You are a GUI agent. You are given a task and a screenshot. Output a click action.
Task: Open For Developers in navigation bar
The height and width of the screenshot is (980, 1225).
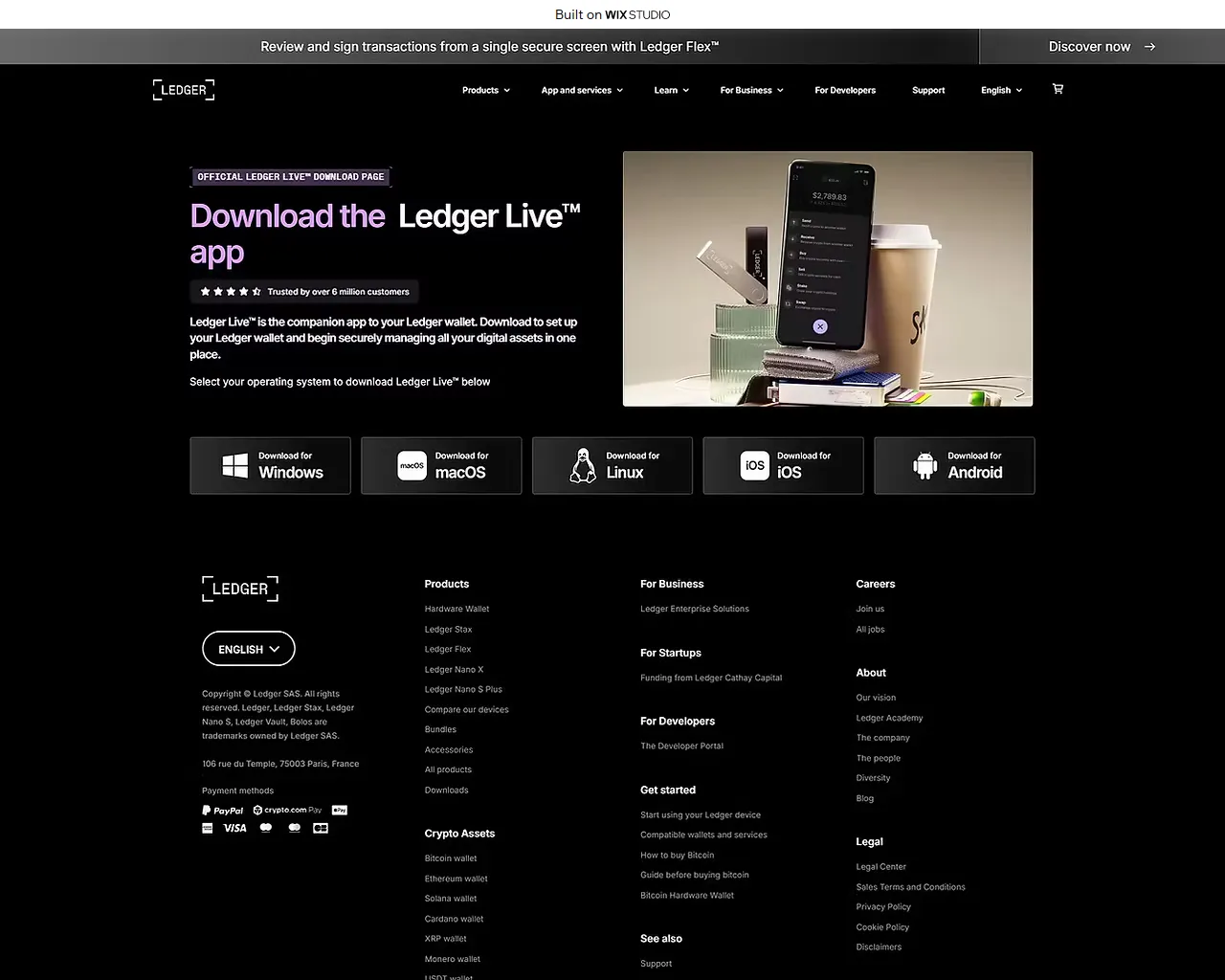(845, 90)
